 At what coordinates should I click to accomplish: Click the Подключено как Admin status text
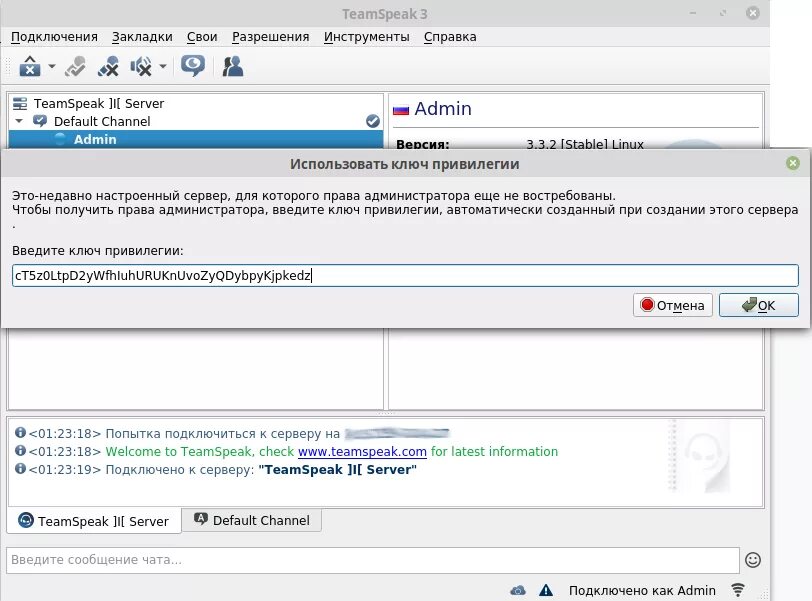[x=642, y=590]
